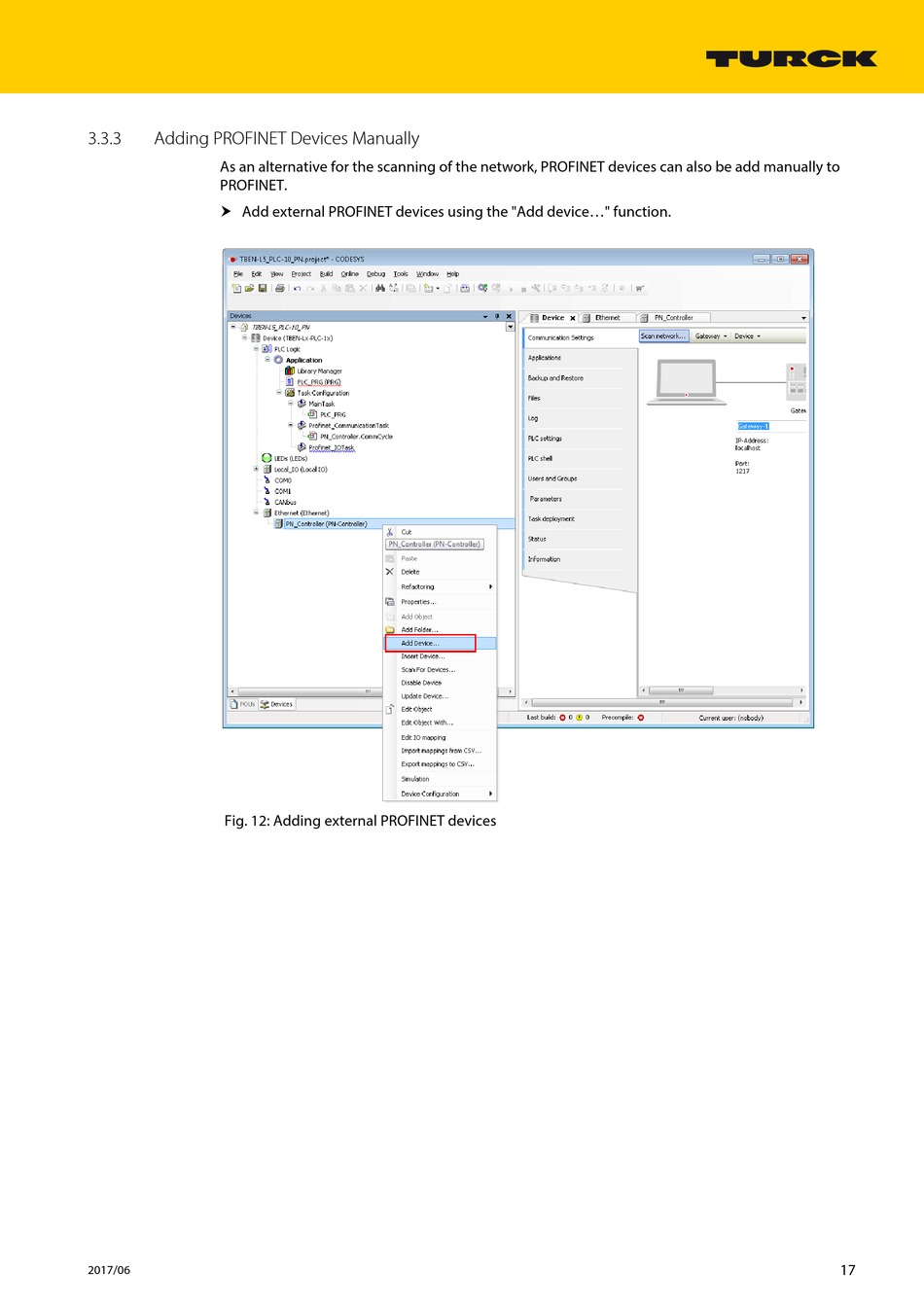924x1307 pixels.
Task: Expand the Local_IO tree node
Action: coord(256,469)
